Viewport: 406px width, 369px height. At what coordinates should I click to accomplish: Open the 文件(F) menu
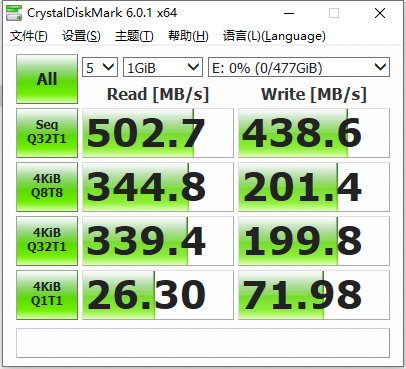pos(28,36)
